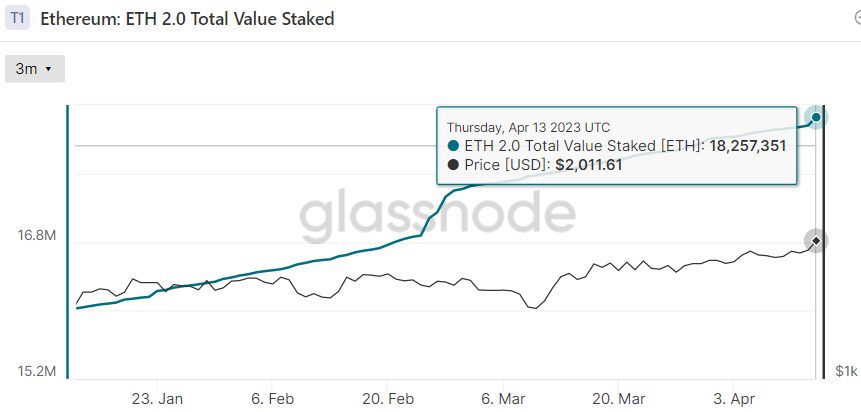Click the '6. Mar' date label
The width and height of the screenshot is (861, 412).
point(501,398)
